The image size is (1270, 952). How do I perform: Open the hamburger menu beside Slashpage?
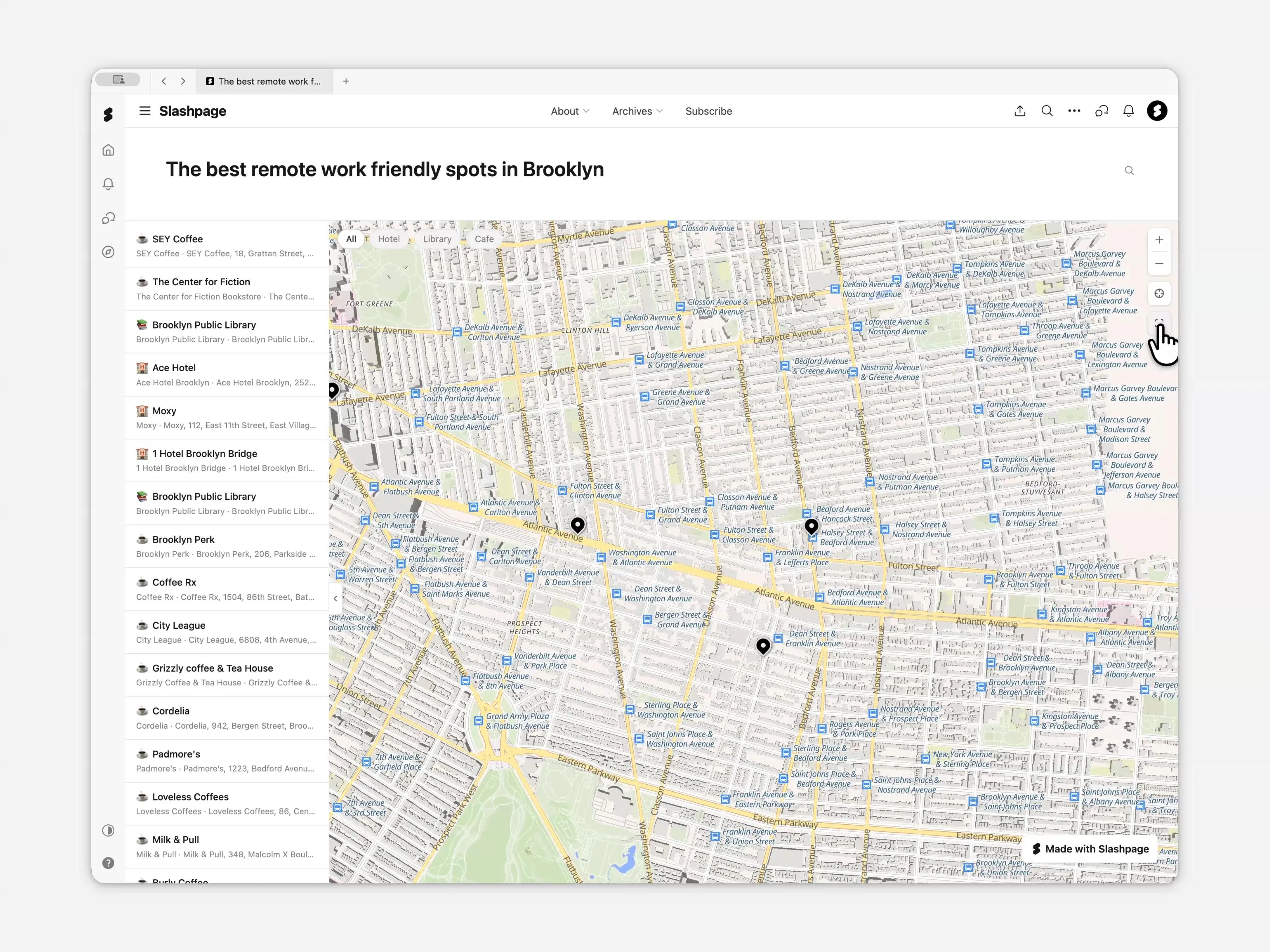click(145, 111)
